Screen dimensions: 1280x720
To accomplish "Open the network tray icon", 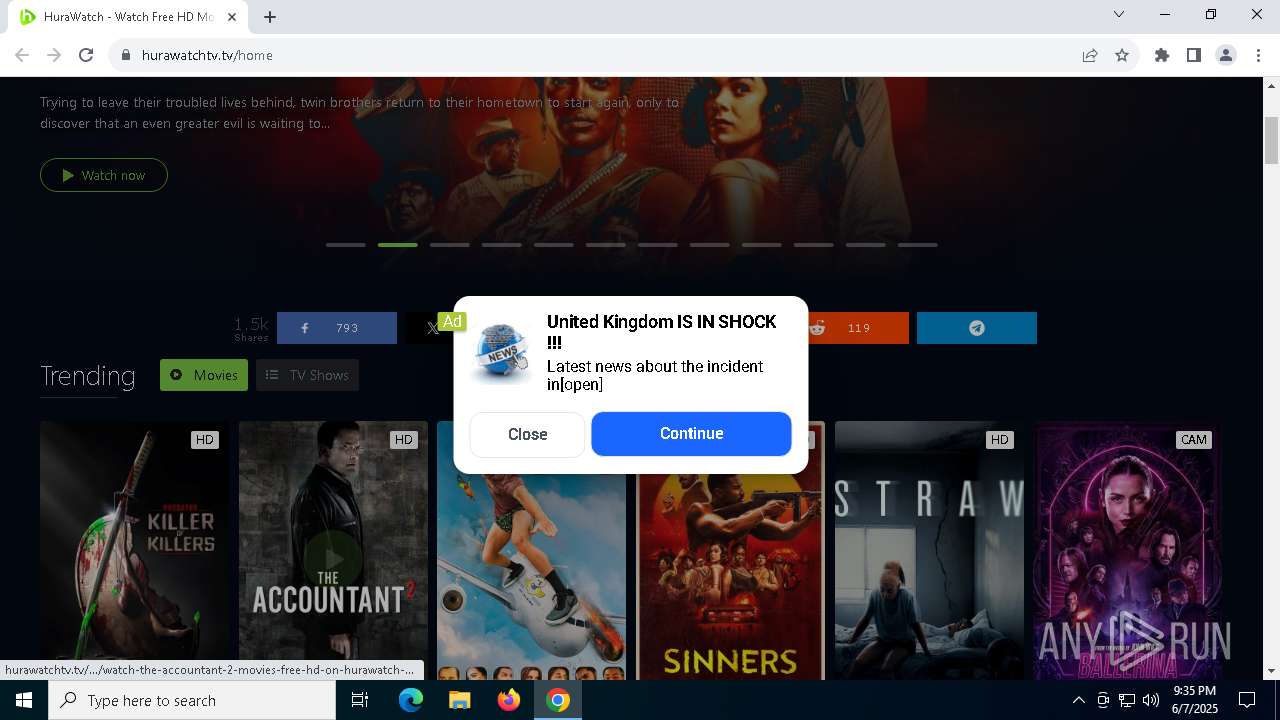I will [1127, 700].
